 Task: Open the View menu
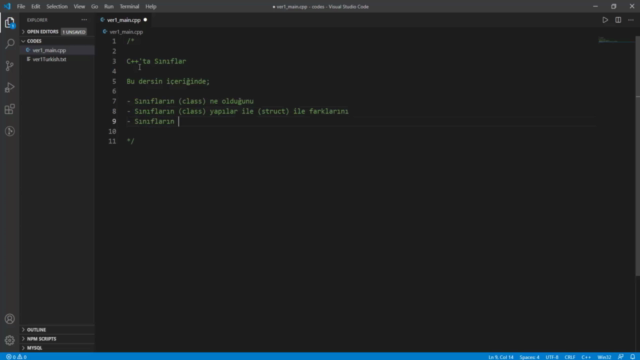(x=79, y=7)
